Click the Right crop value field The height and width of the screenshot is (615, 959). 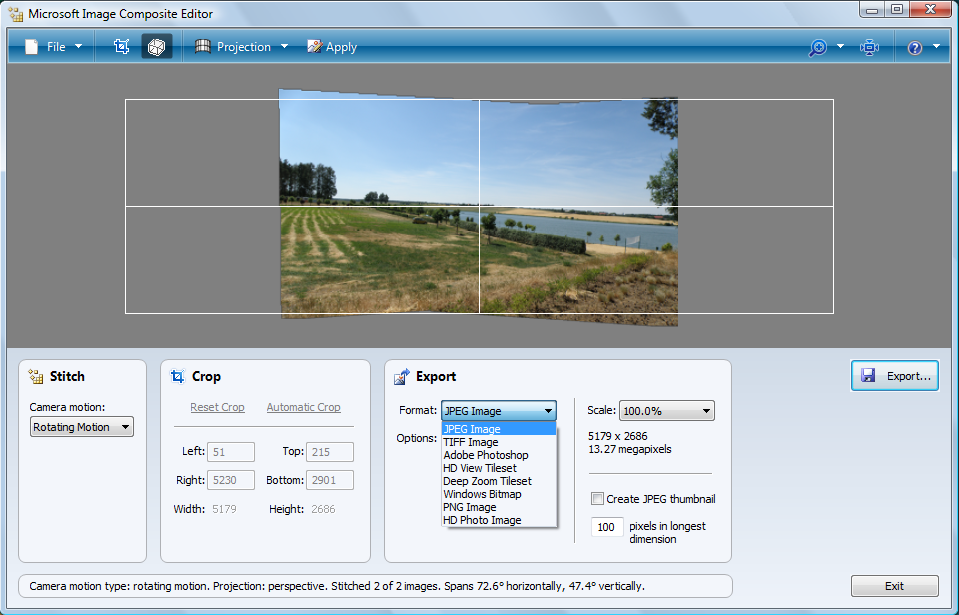231,480
